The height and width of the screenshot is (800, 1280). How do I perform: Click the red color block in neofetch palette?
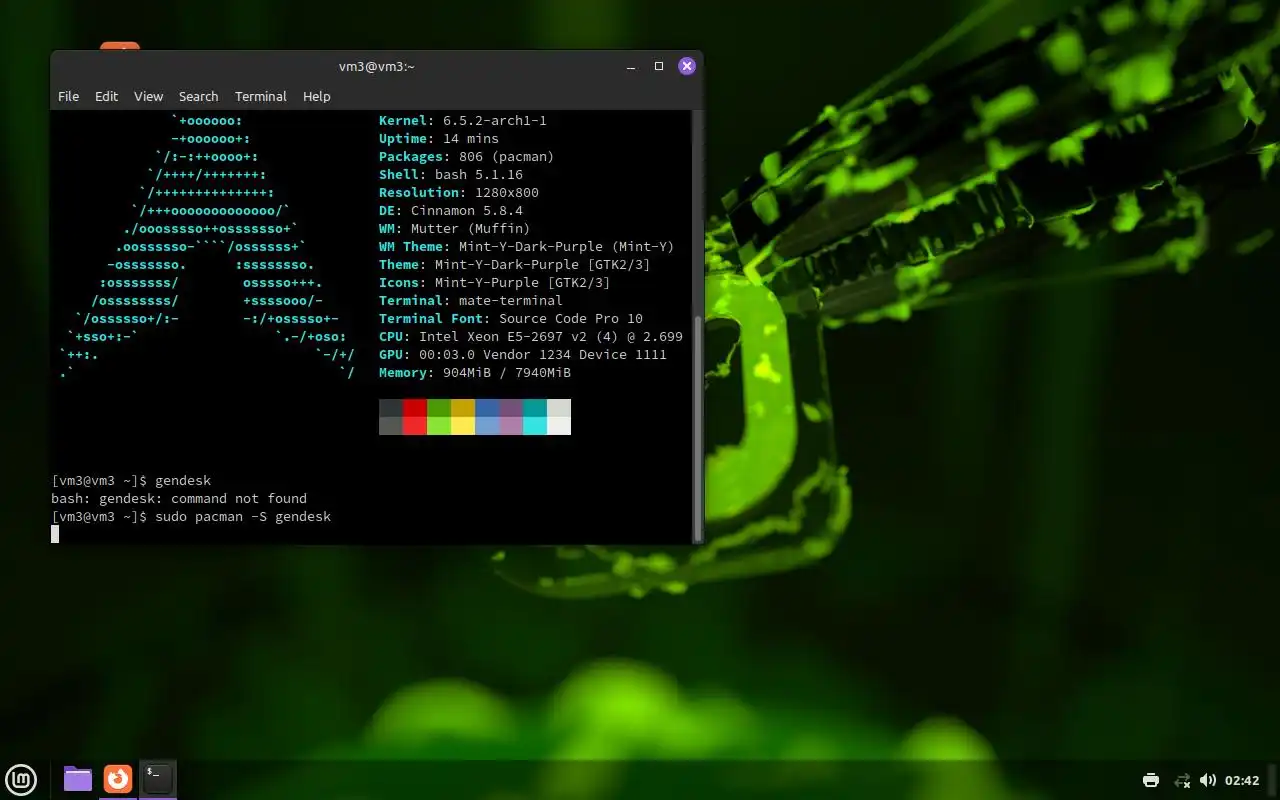click(415, 408)
